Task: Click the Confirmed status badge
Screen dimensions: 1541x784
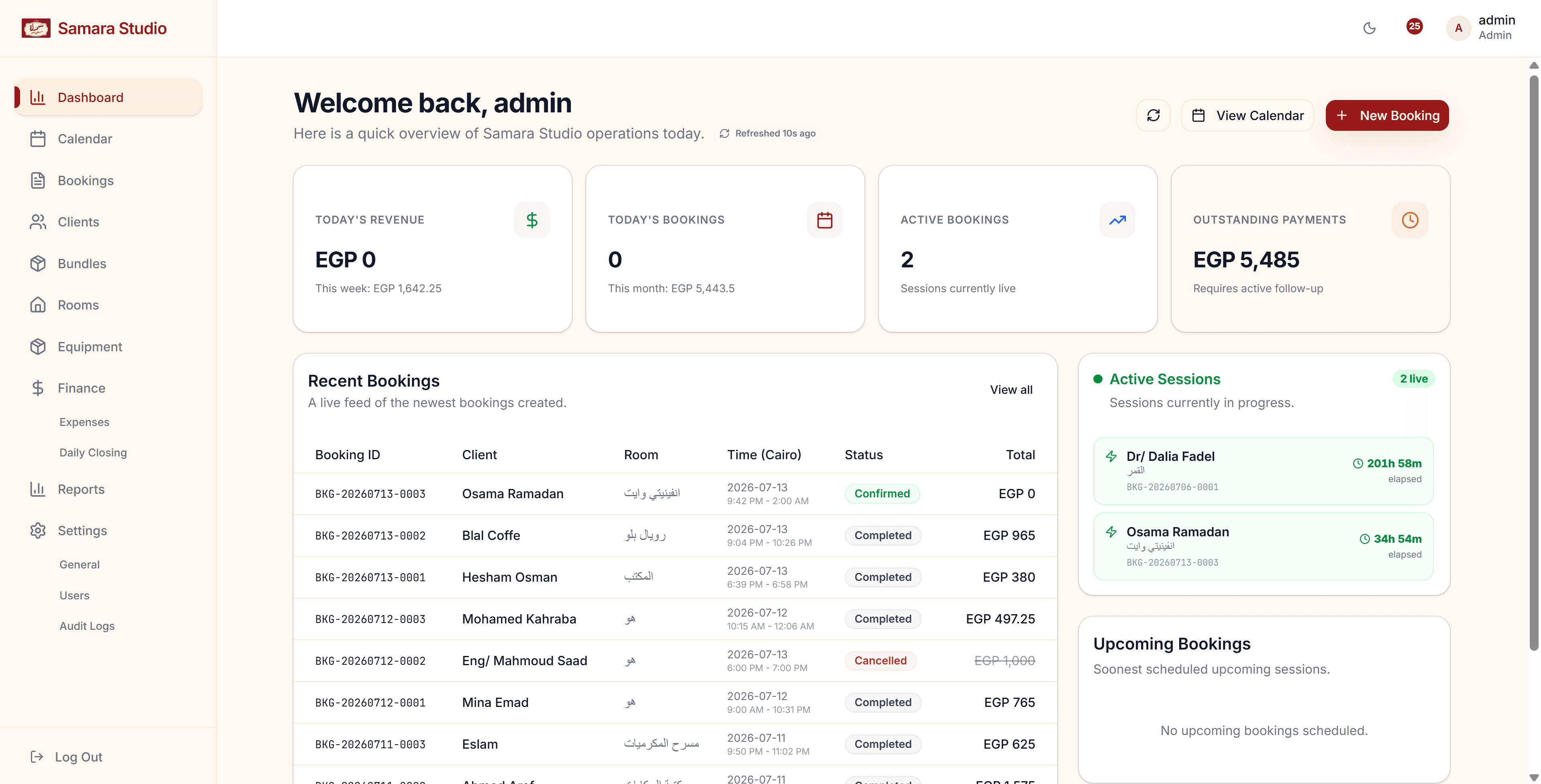Action: click(x=882, y=494)
